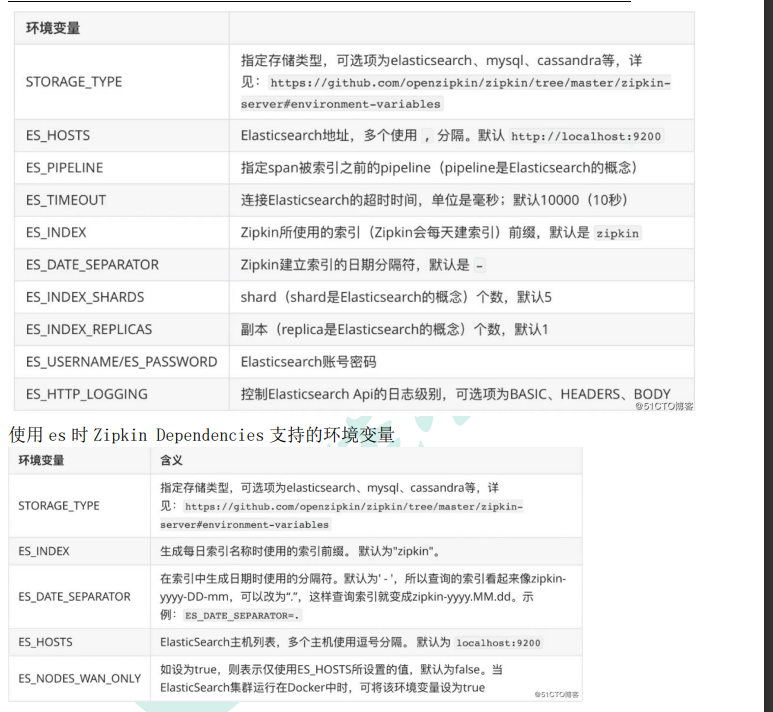773x712 pixels.
Task: Click the 副本 replica 默认1 description
Action: pyautogui.click(x=394, y=329)
